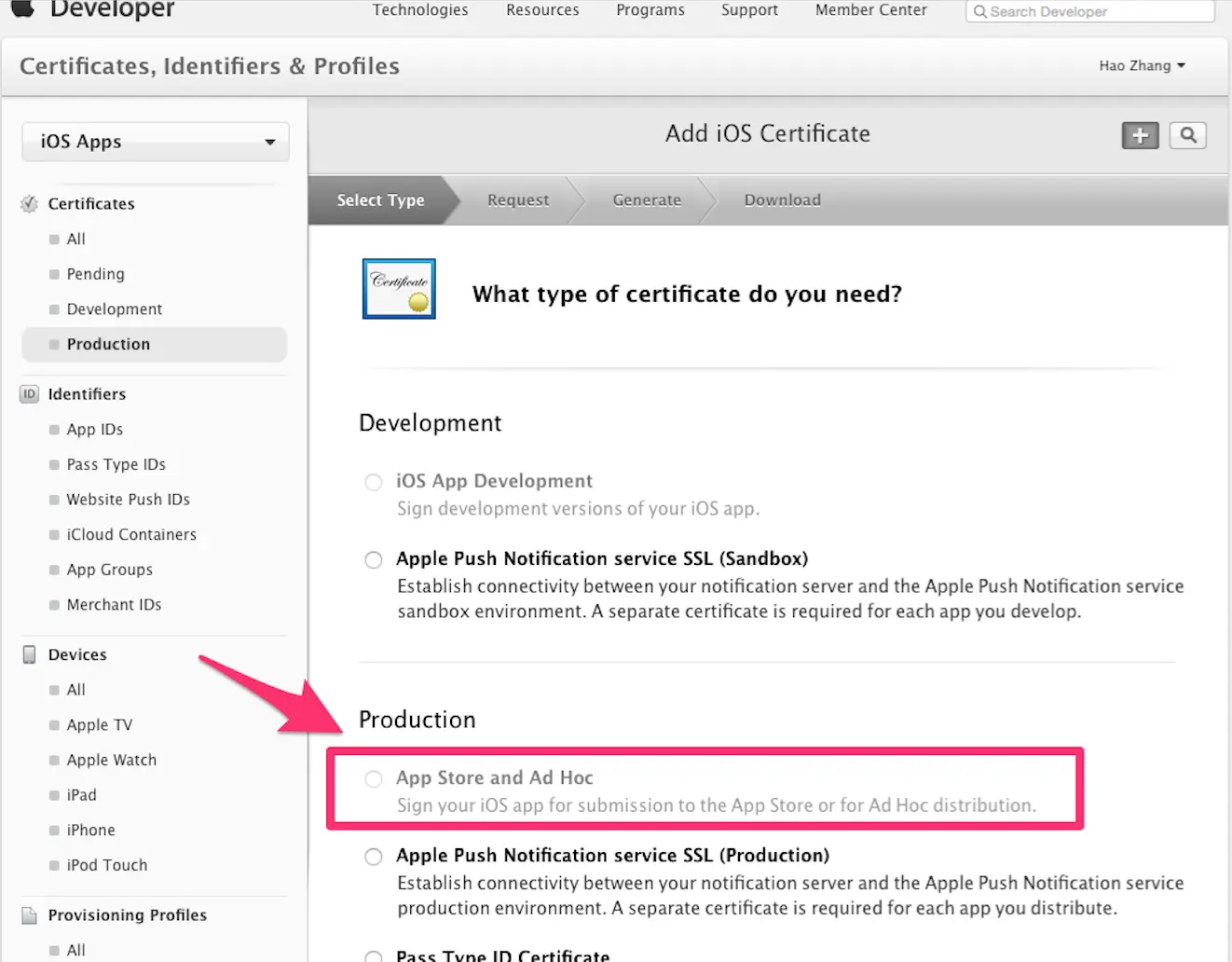Screen dimensions: 1232x962
Task: Click the Developer title in header
Action: [x=112, y=9]
